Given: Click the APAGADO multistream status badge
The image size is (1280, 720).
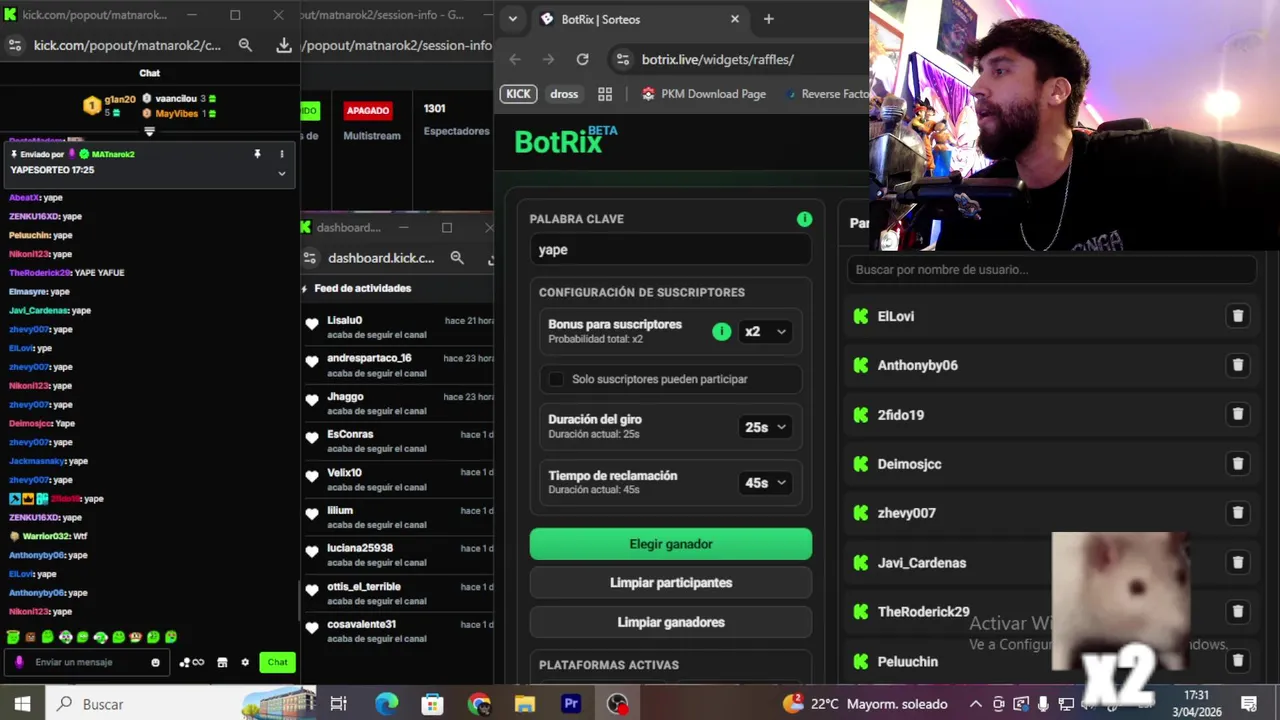Looking at the screenshot, I should [x=367, y=110].
